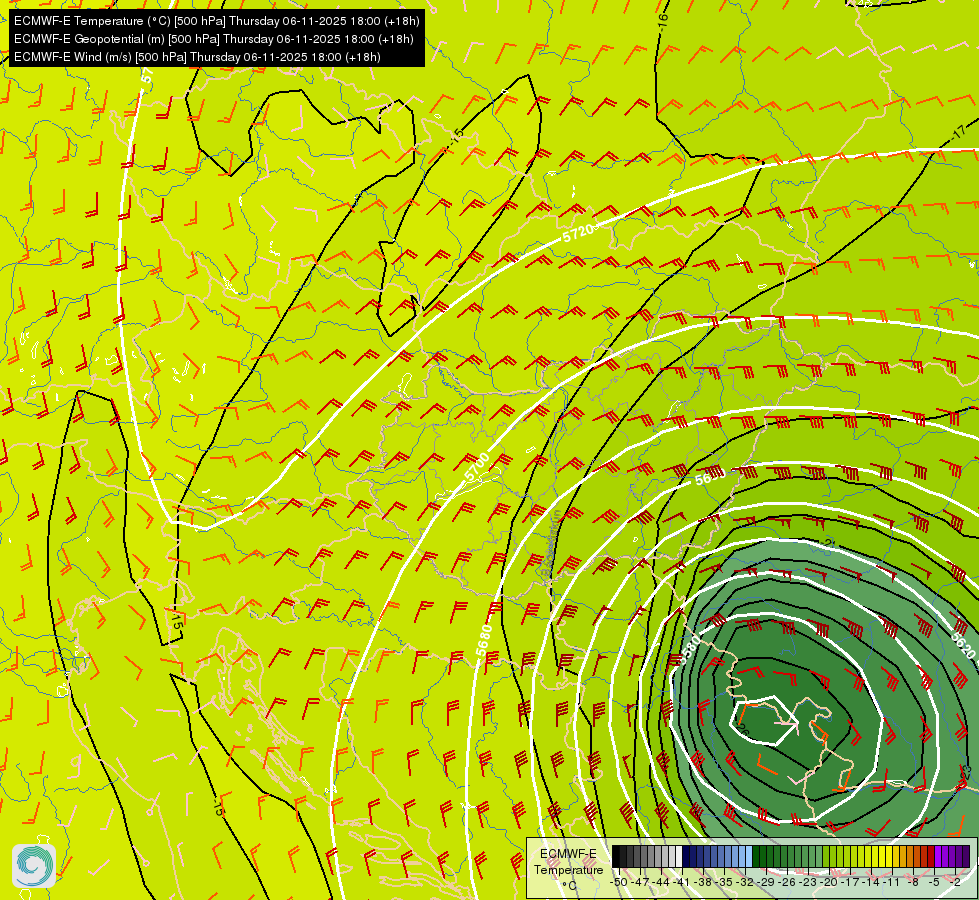The image size is (979, 900).
Task: Click the -47 value on the color scale
Action: click(x=640, y=882)
